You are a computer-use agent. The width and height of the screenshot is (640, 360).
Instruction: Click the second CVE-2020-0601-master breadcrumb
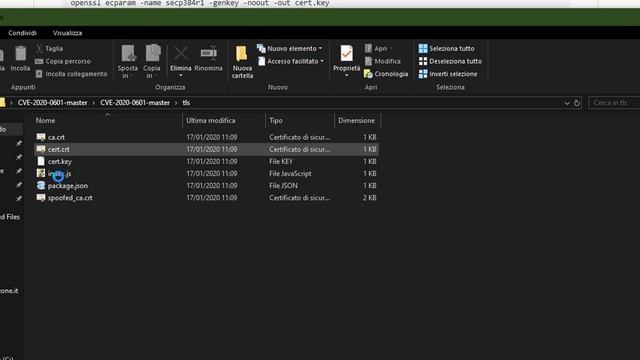click(x=135, y=103)
